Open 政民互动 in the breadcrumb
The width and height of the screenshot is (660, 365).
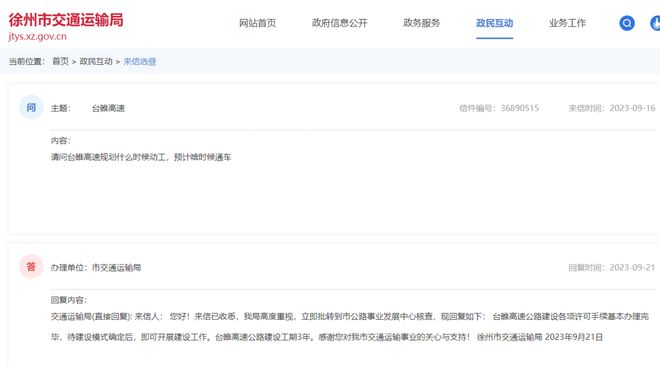pos(96,61)
